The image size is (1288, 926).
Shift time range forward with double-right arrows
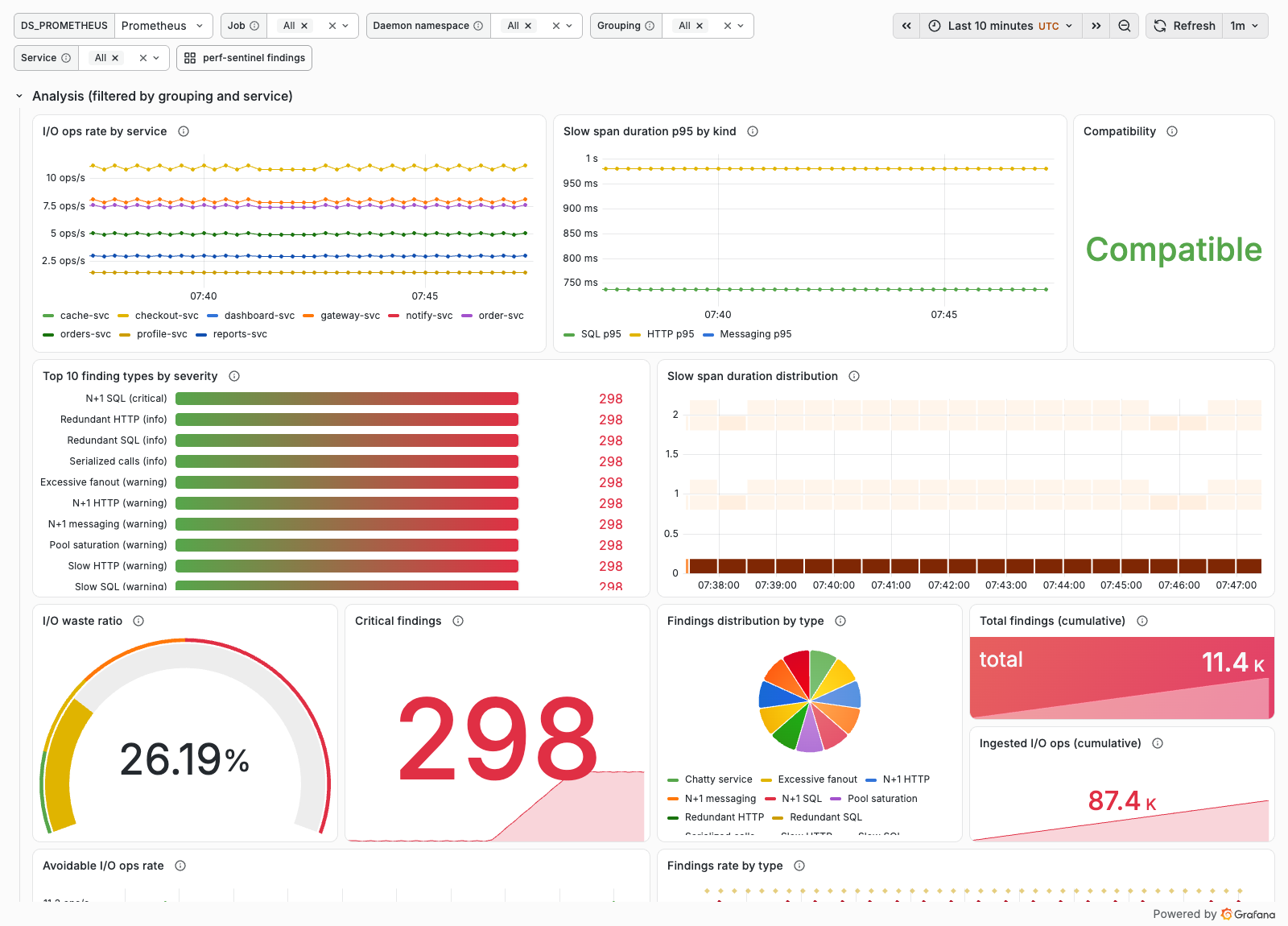1096,26
